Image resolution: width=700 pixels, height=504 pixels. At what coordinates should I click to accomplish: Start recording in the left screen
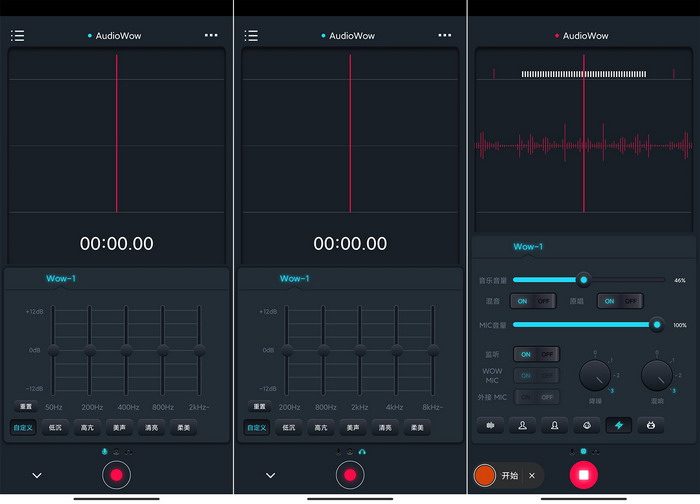[x=117, y=475]
